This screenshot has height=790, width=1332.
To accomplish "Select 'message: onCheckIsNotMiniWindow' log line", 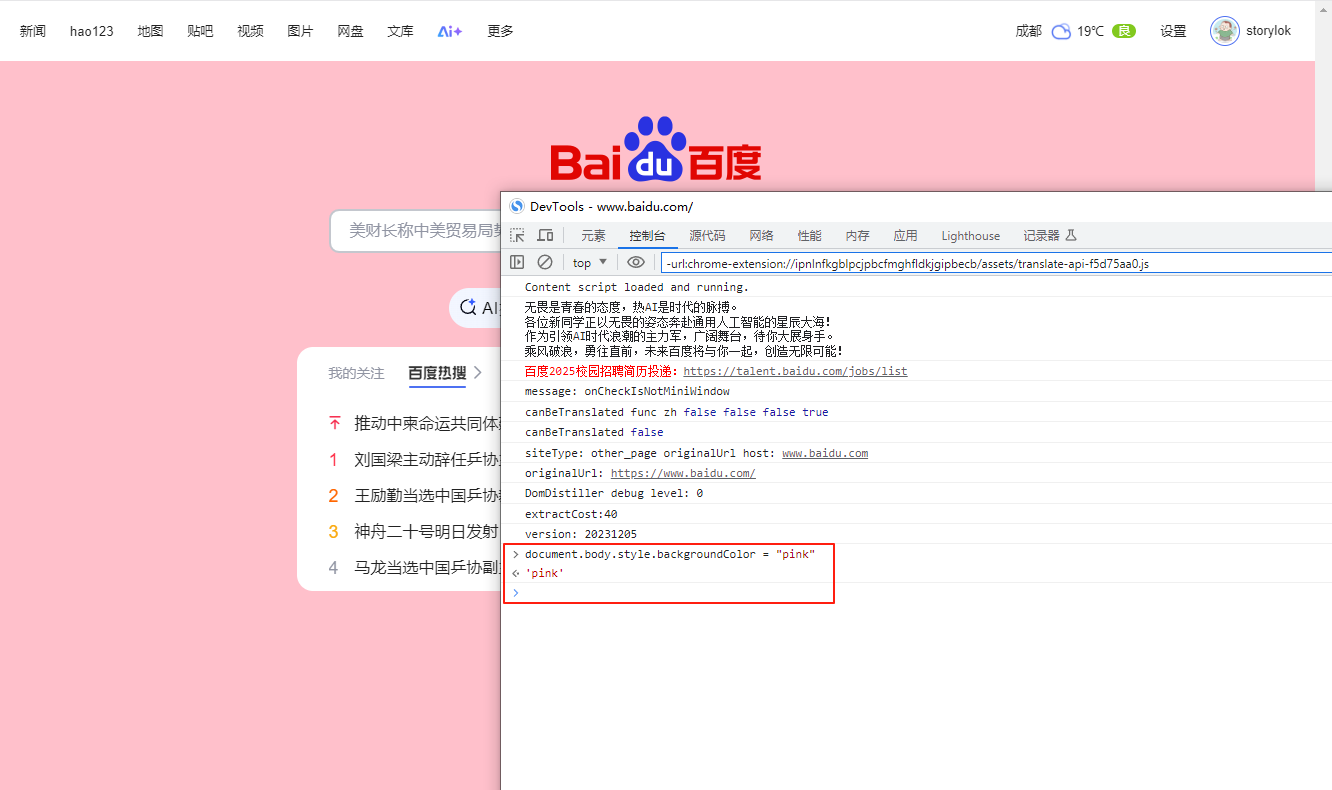I will click(627, 391).
